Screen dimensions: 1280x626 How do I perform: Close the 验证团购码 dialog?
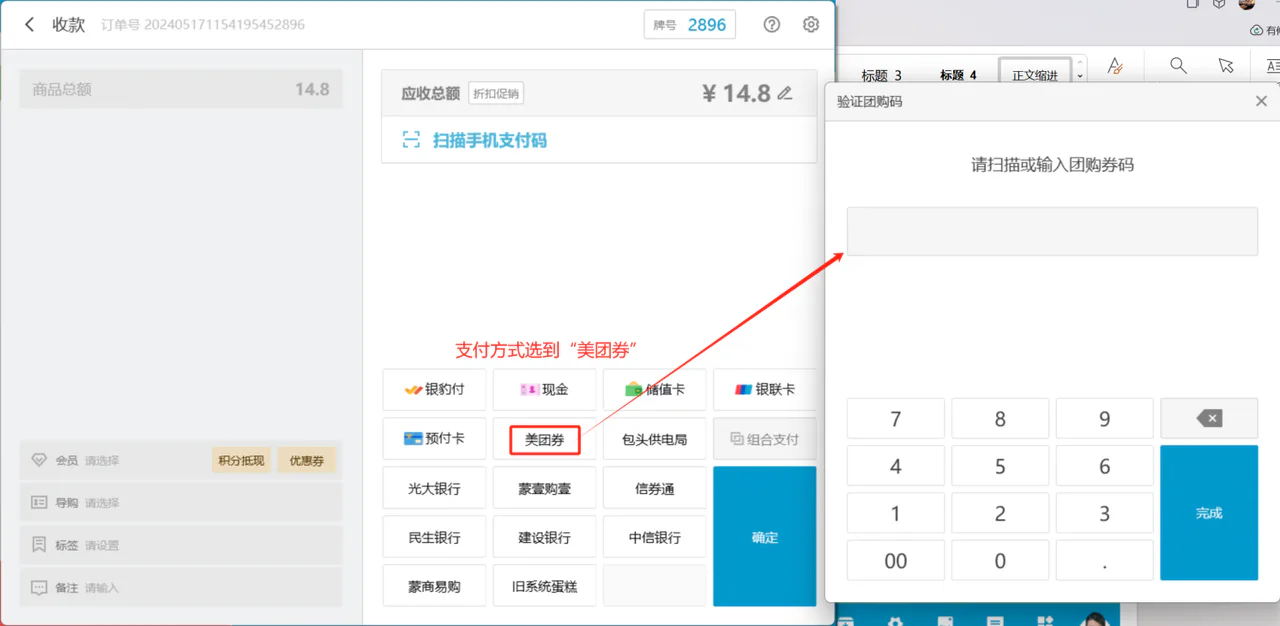pyautogui.click(x=1261, y=101)
